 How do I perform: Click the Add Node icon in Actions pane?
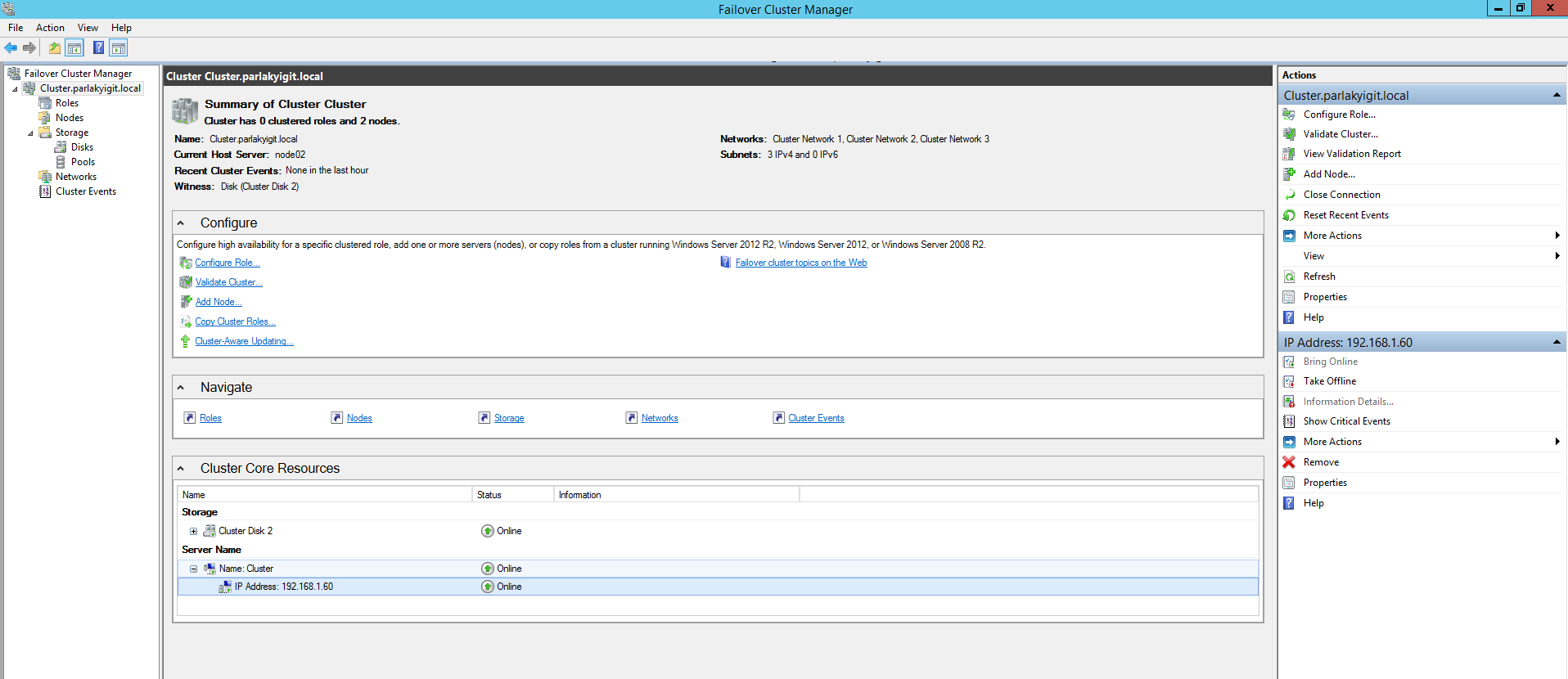pos(1289,174)
